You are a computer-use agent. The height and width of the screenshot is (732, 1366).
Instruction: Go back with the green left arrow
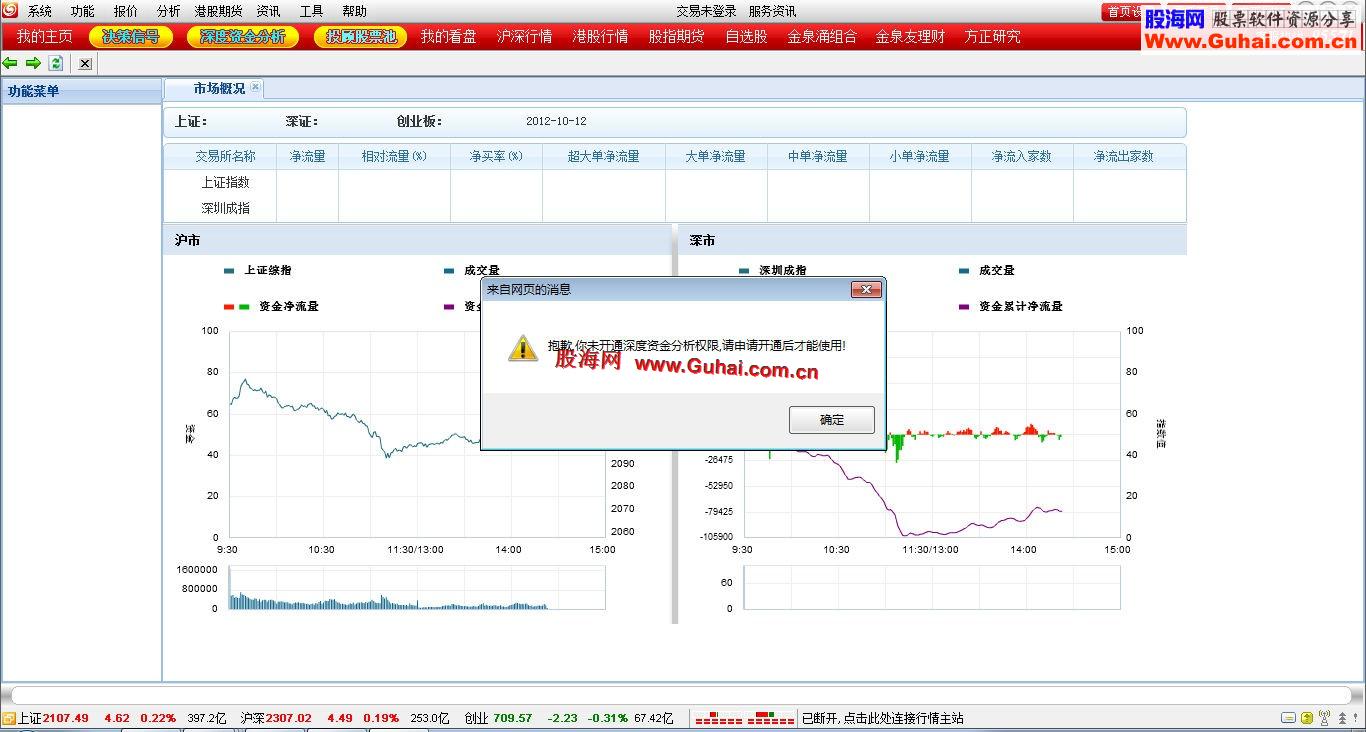(10, 63)
